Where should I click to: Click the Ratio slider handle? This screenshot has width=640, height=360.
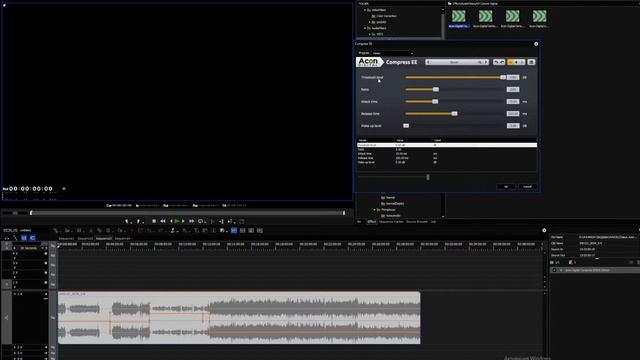[436, 89]
